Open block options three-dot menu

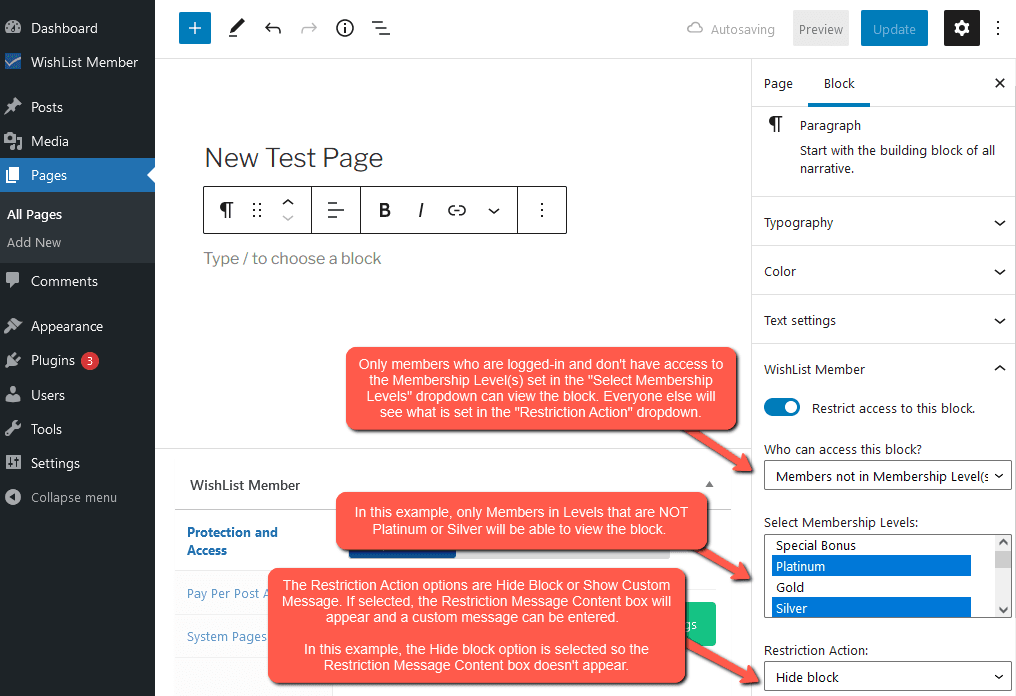[542, 210]
